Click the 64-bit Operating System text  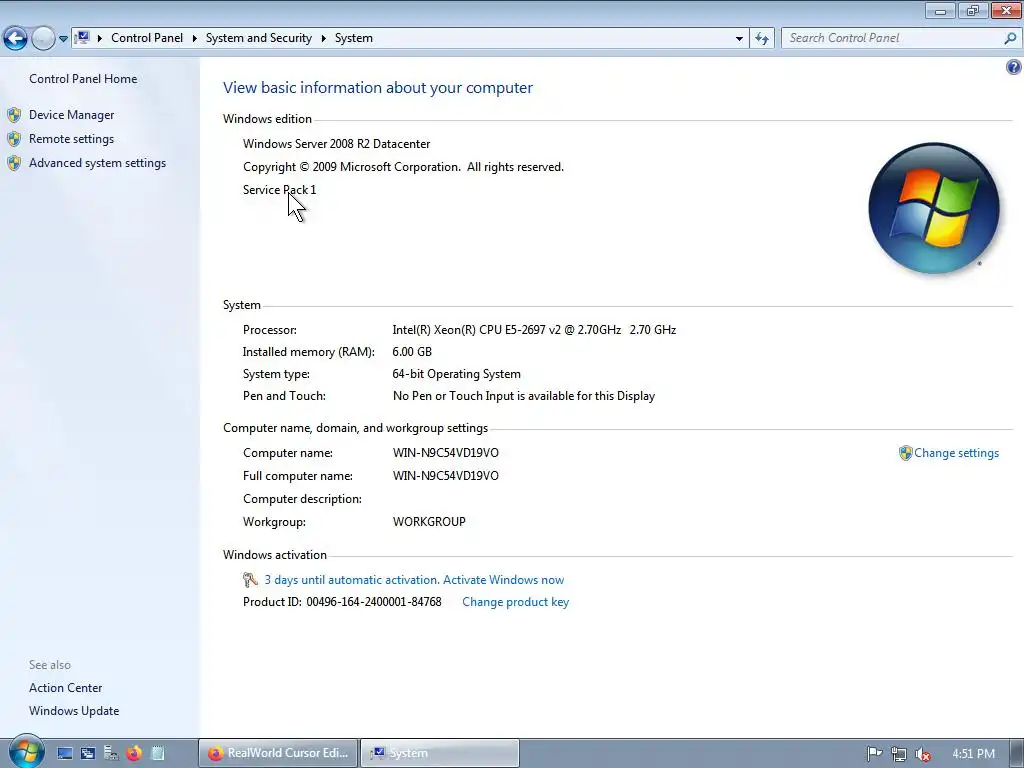click(456, 374)
